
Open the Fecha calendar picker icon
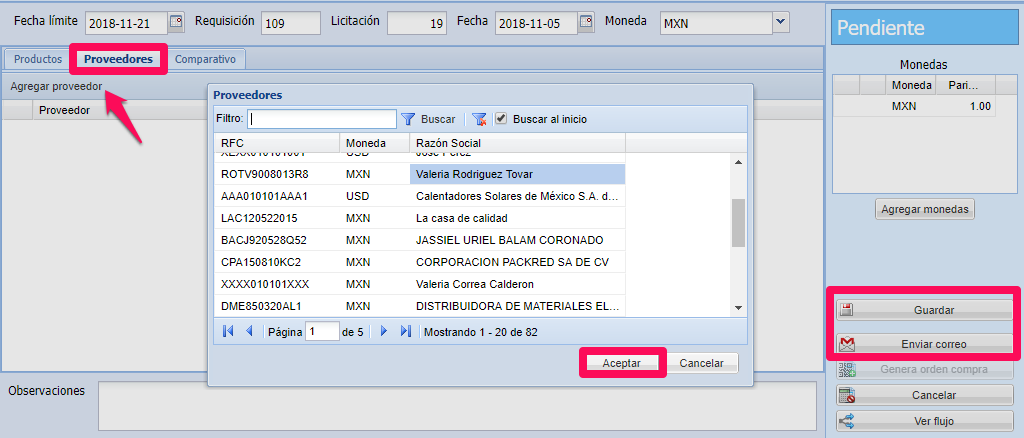[585, 22]
